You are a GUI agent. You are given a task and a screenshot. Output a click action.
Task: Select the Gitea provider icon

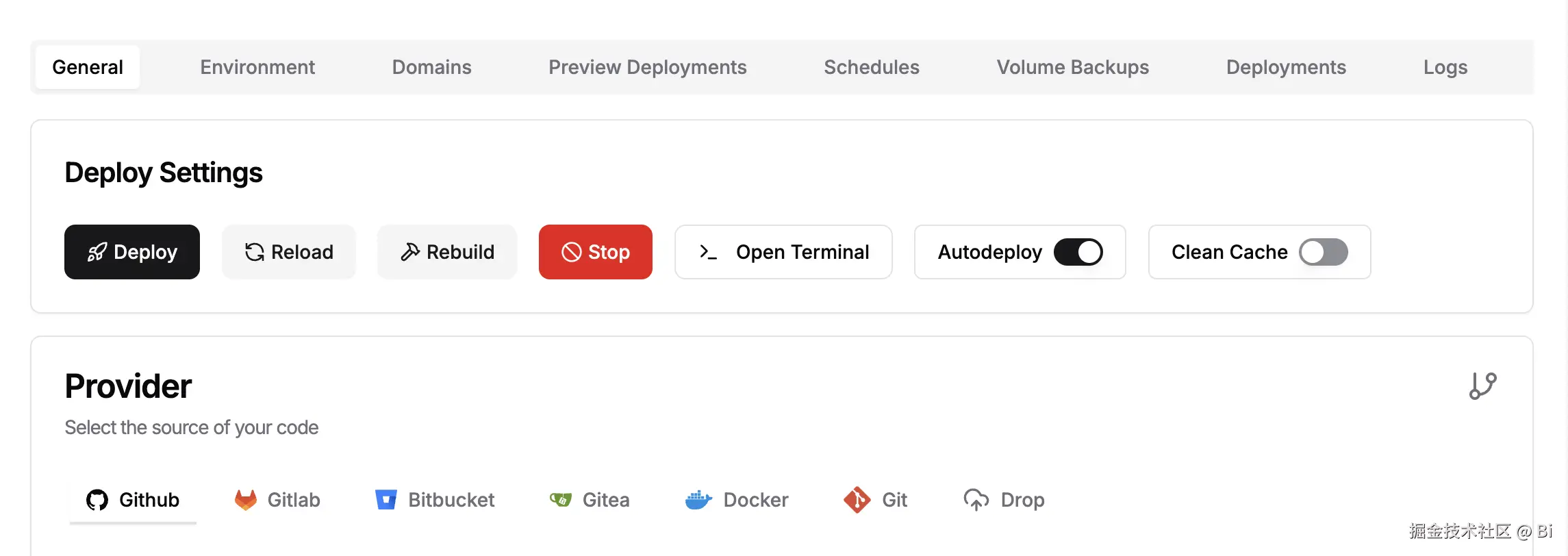(561, 501)
